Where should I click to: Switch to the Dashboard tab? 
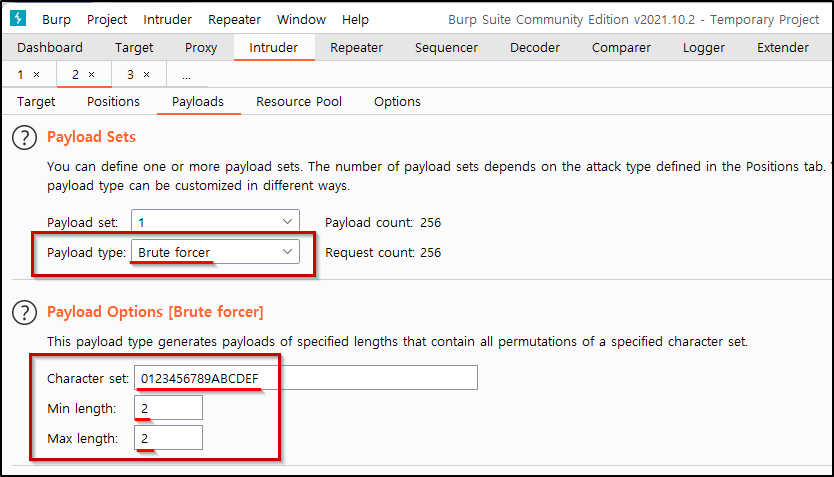pyautogui.click(x=49, y=48)
